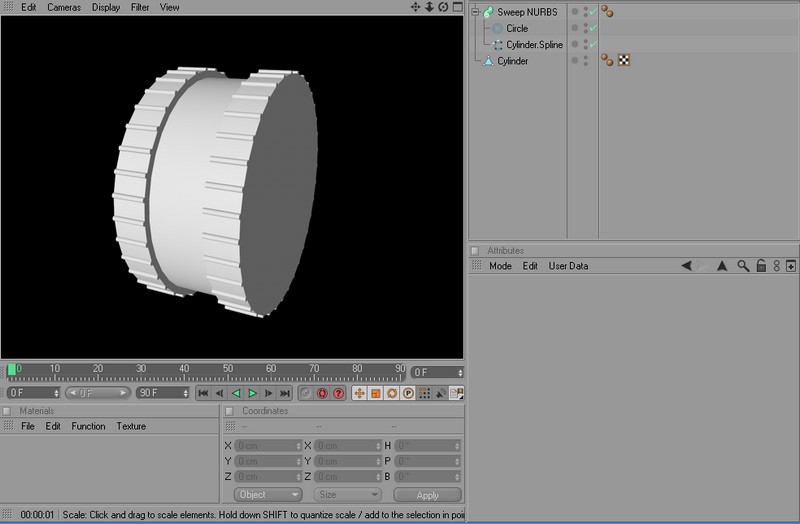Select Cylinder.Spline object
The width and height of the screenshot is (800, 524).
(x=534, y=44)
